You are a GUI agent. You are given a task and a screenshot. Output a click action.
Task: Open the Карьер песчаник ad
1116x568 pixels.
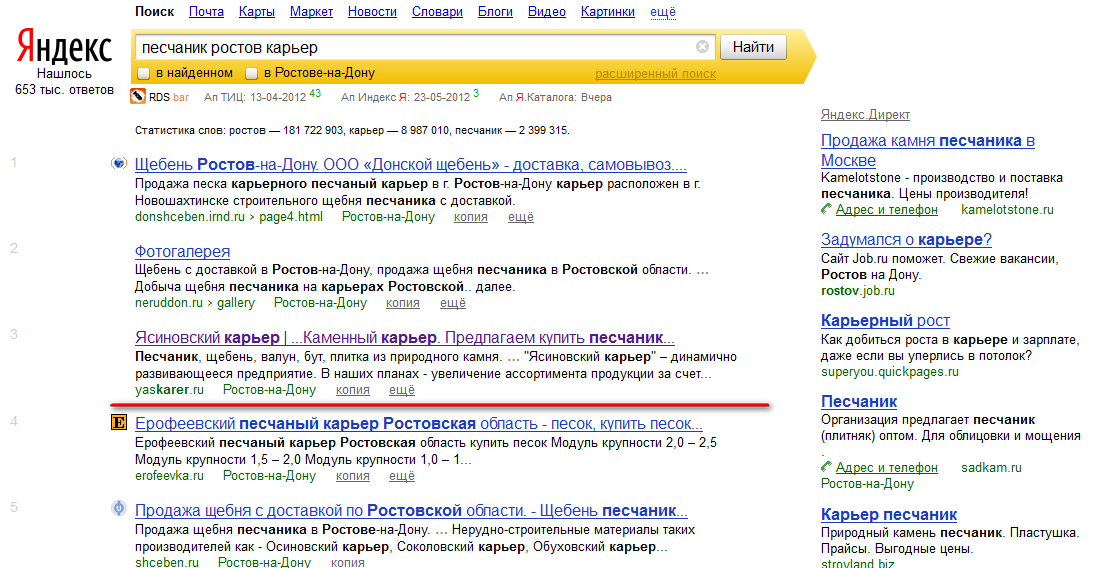click(x=888, y=515)
